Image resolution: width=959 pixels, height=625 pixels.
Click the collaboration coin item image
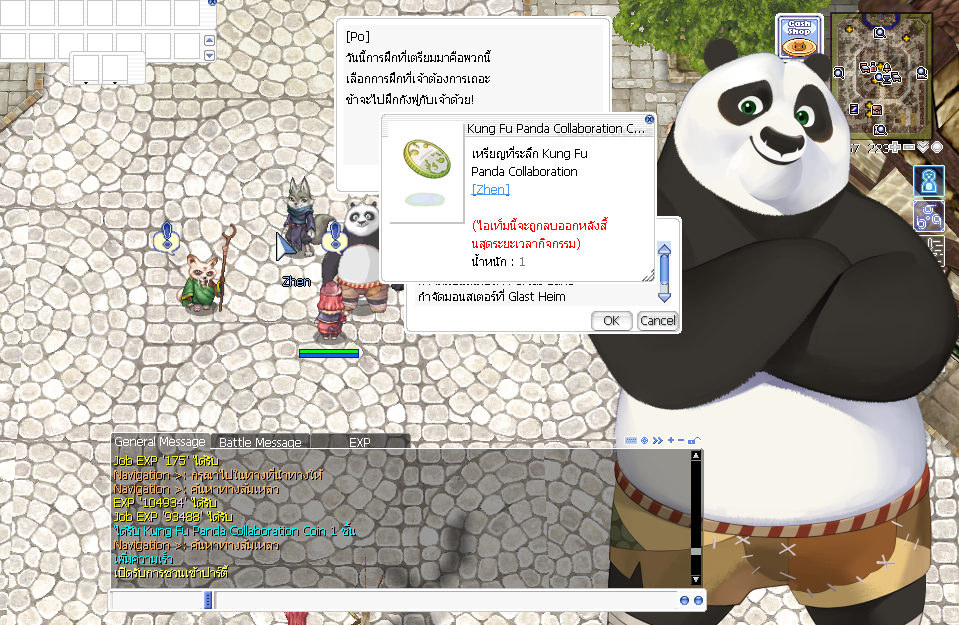[426, 160]
